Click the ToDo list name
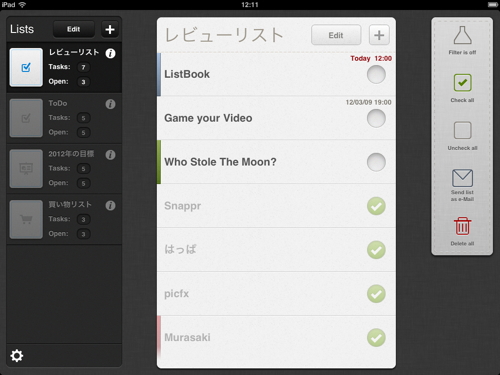 (x=58, y=103)
